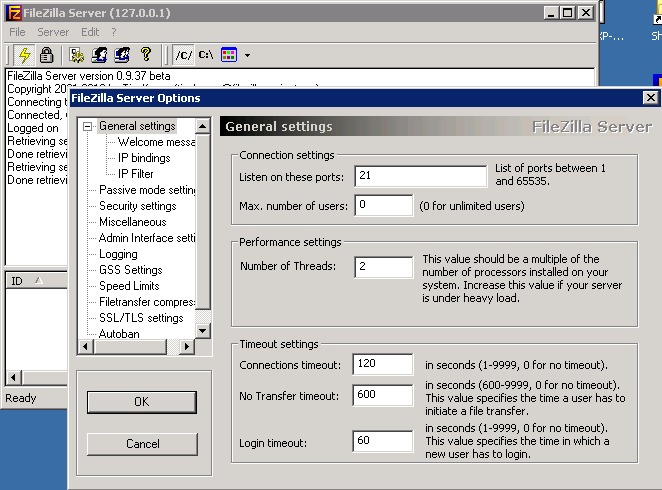Viewport: 662px width, 490px height.
Task: Collapse the General settings tree node
Action: tap(88, 126)
